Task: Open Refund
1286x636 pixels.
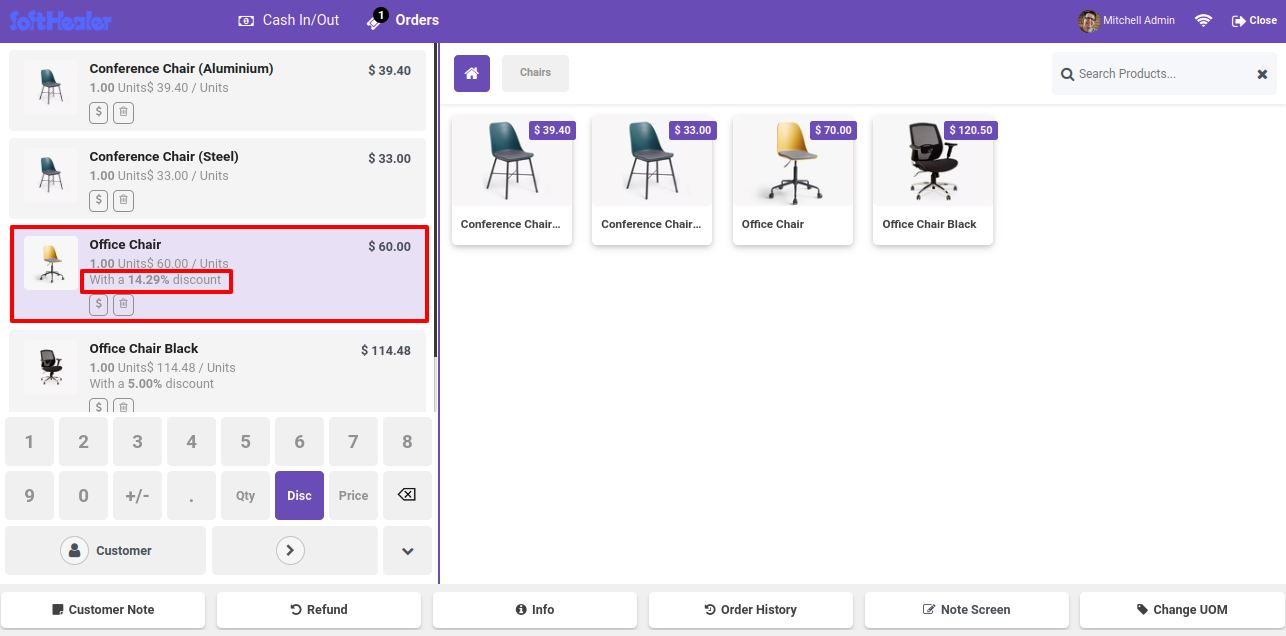Action: tap(319, 610)
